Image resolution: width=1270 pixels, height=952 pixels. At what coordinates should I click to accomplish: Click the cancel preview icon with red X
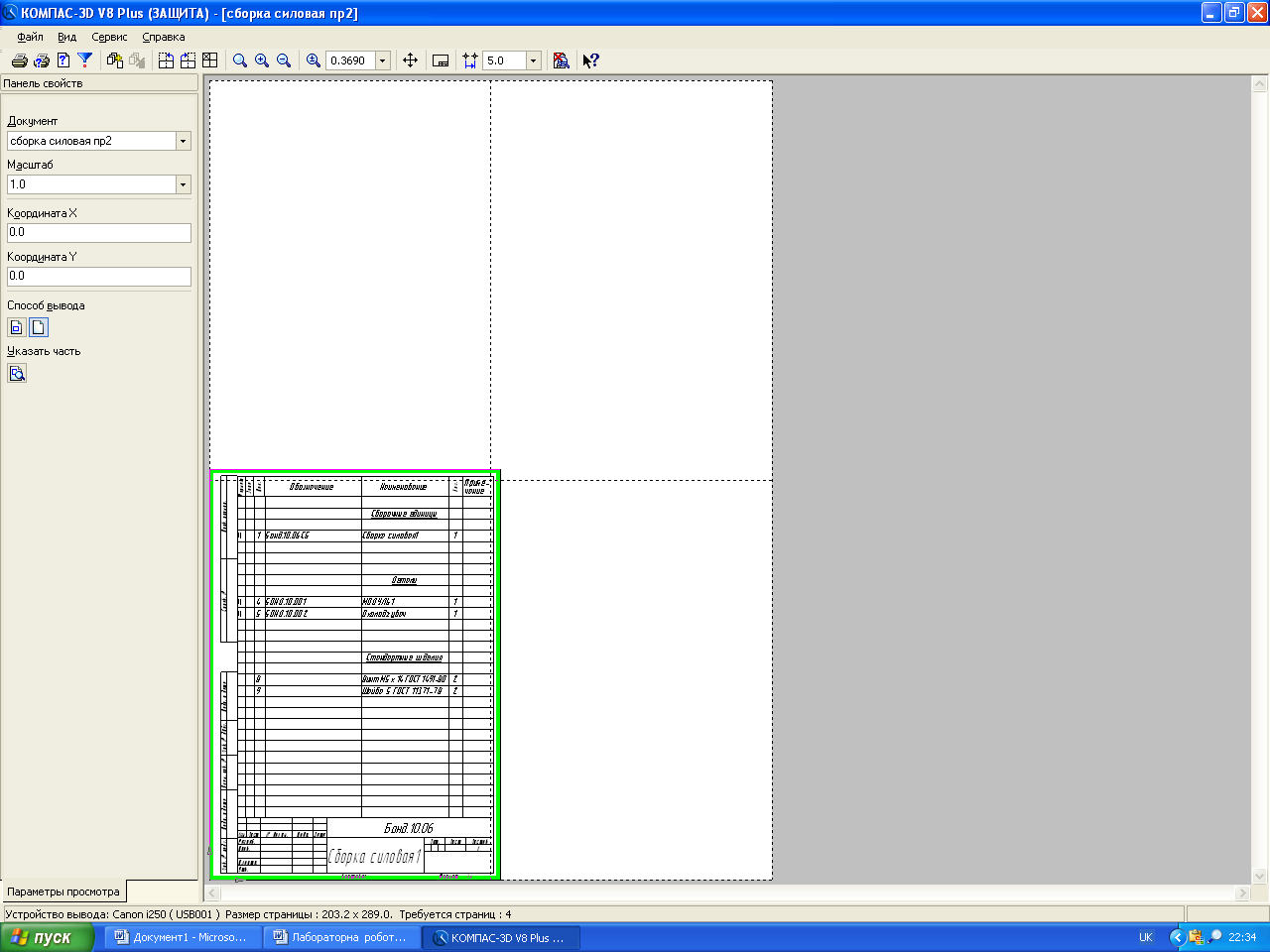562,60
